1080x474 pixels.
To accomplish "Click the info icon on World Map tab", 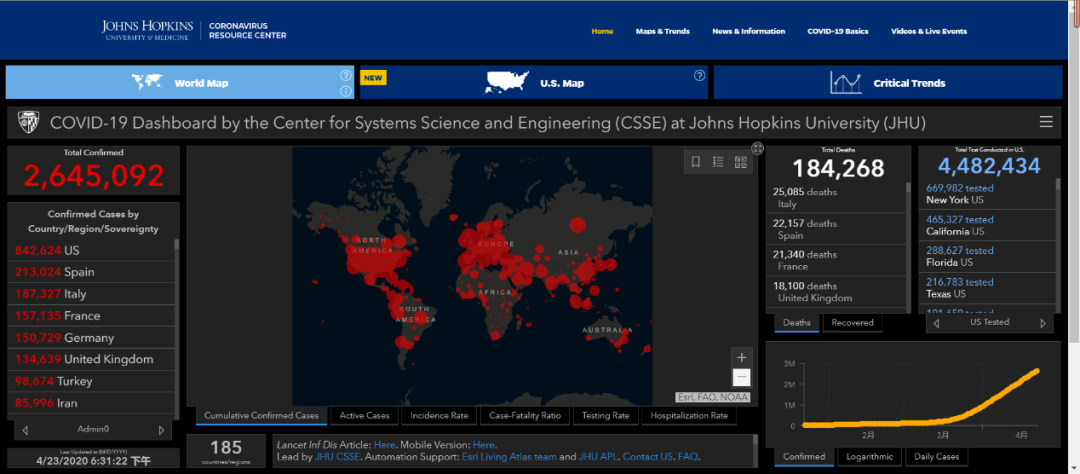I will pyautogui.click(x=346, y=91).
